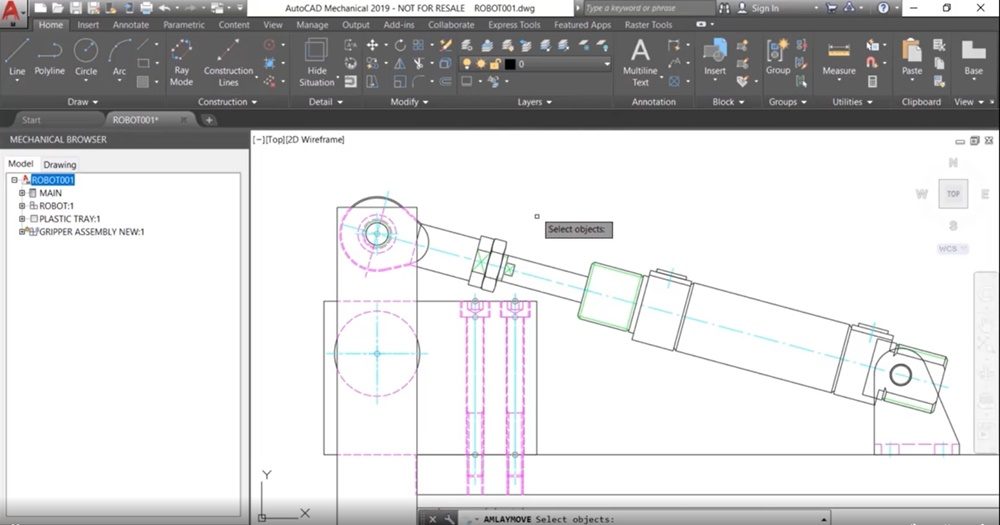Click the Plot printer icon
The width and height of the screenshot is (1000, 525).
click(146, 8)
